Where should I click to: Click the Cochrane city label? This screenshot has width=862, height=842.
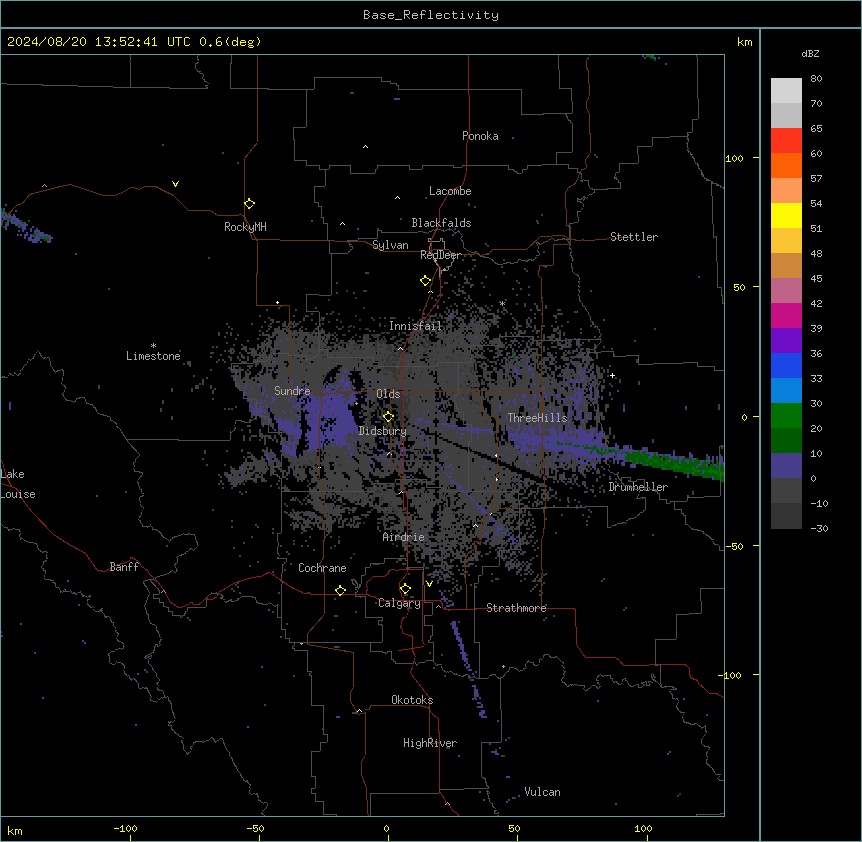322,568
